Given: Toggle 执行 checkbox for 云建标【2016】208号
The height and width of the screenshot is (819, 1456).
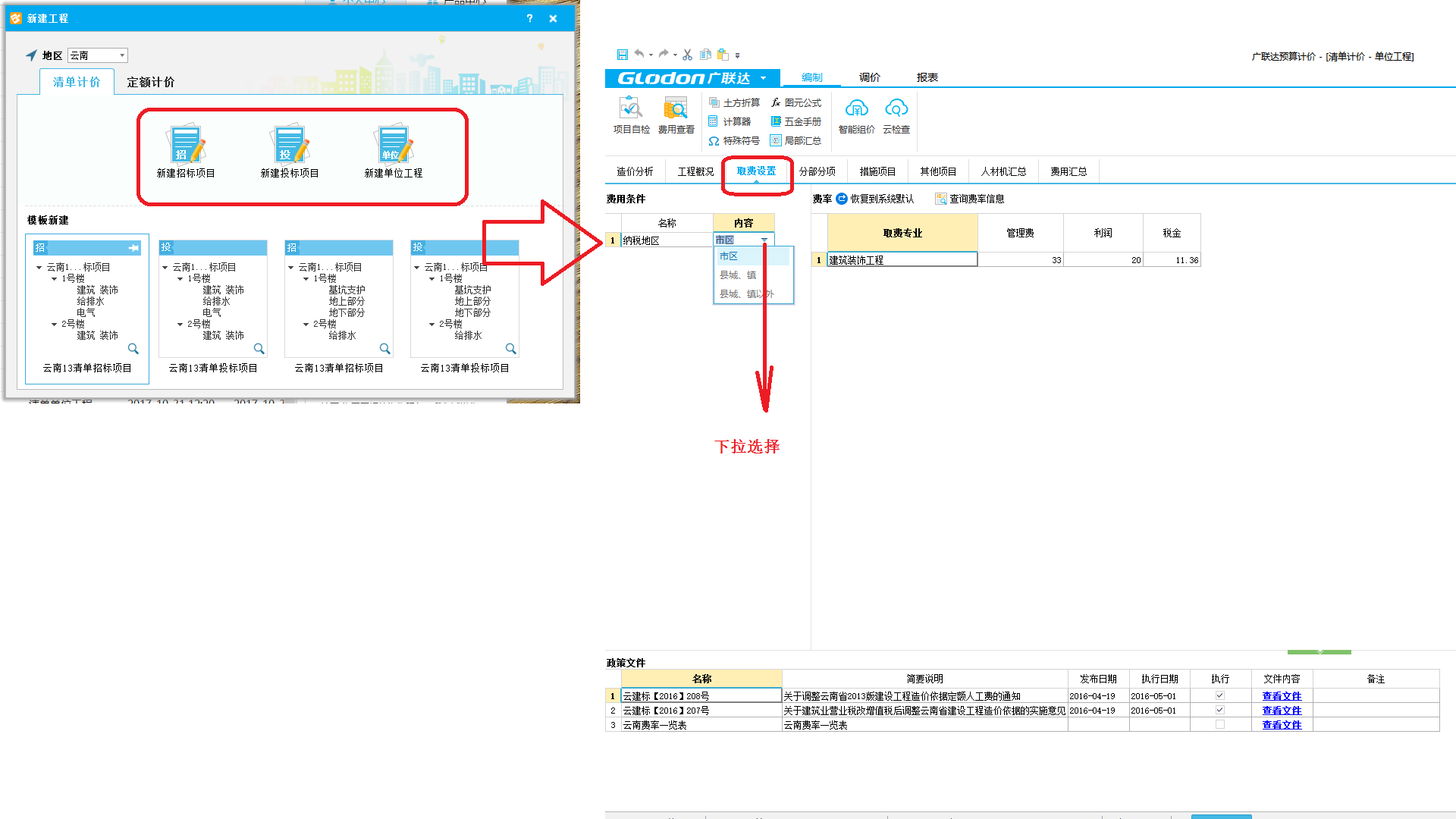Looking at the screenshot, I should 1219,695.
